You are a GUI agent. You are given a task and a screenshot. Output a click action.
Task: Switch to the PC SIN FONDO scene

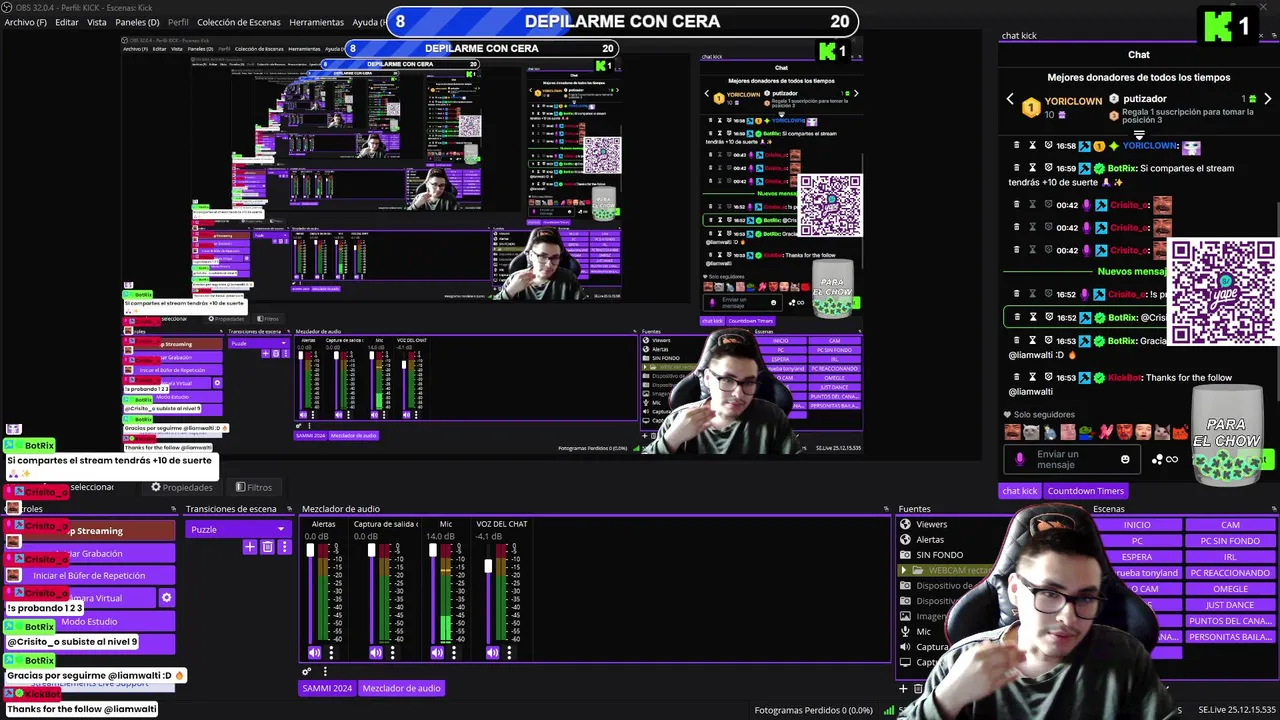click(1230, 541)
